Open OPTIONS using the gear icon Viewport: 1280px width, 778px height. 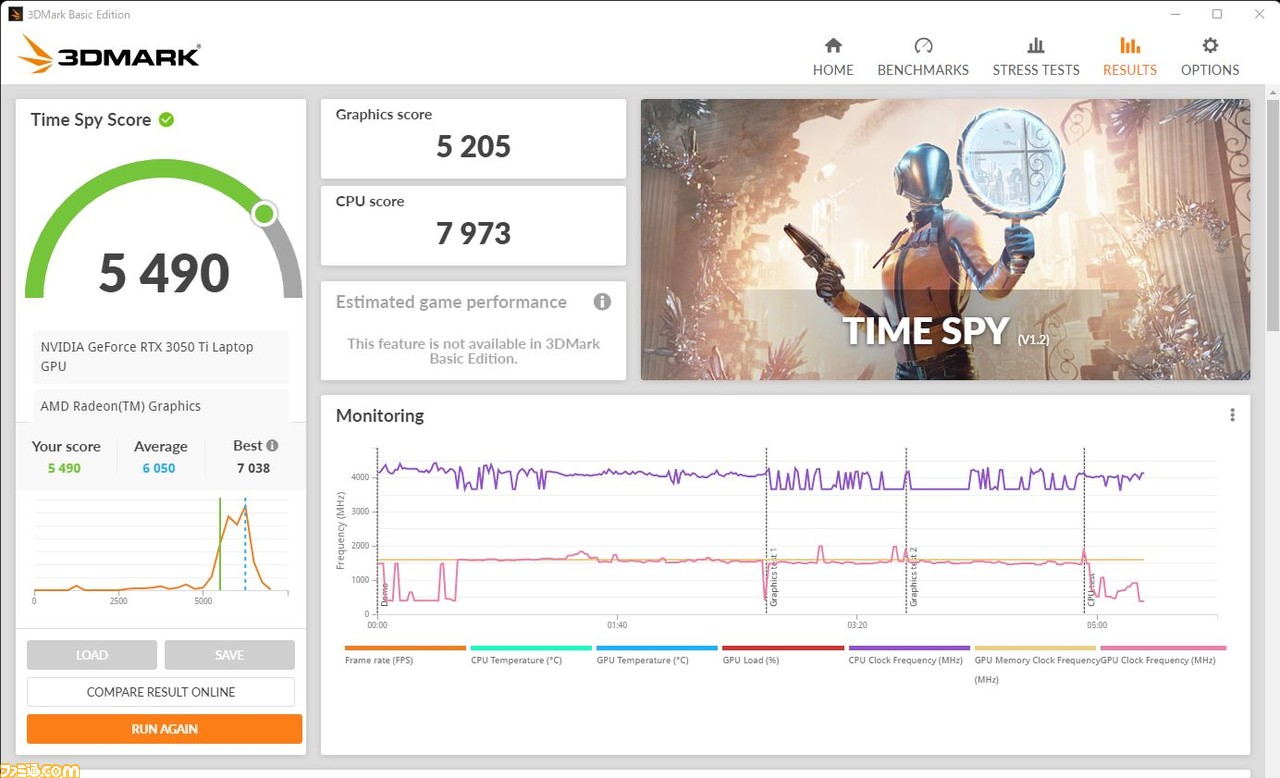click(1210, 45)
